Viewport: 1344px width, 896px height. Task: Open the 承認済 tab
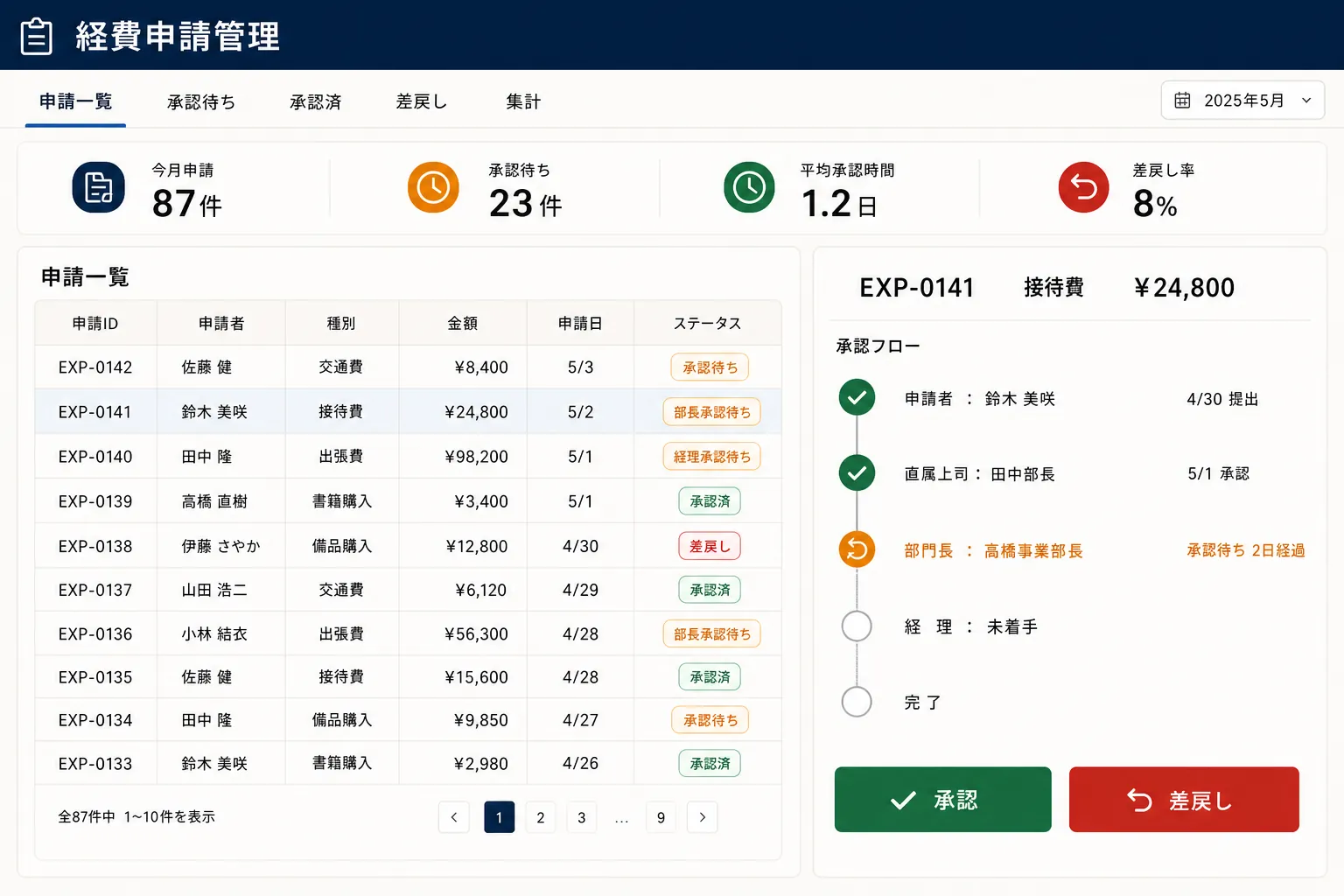(x=316, y=101)
